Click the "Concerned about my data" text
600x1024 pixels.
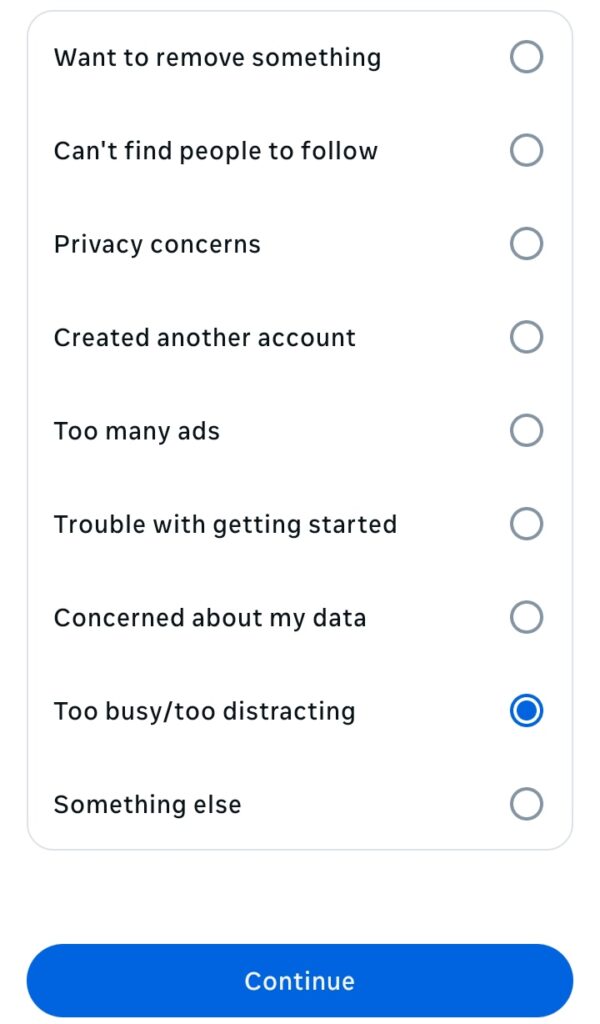click(x=209, y=617)
